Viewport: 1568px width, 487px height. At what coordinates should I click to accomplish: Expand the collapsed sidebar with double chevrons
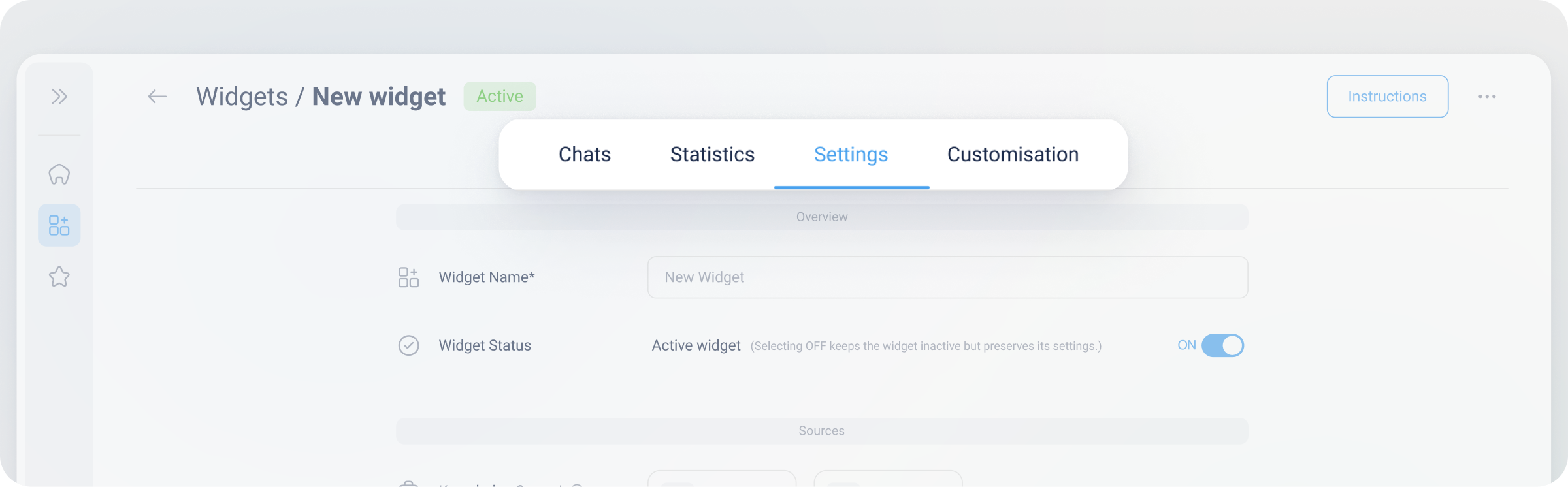(x=59, y=97)
